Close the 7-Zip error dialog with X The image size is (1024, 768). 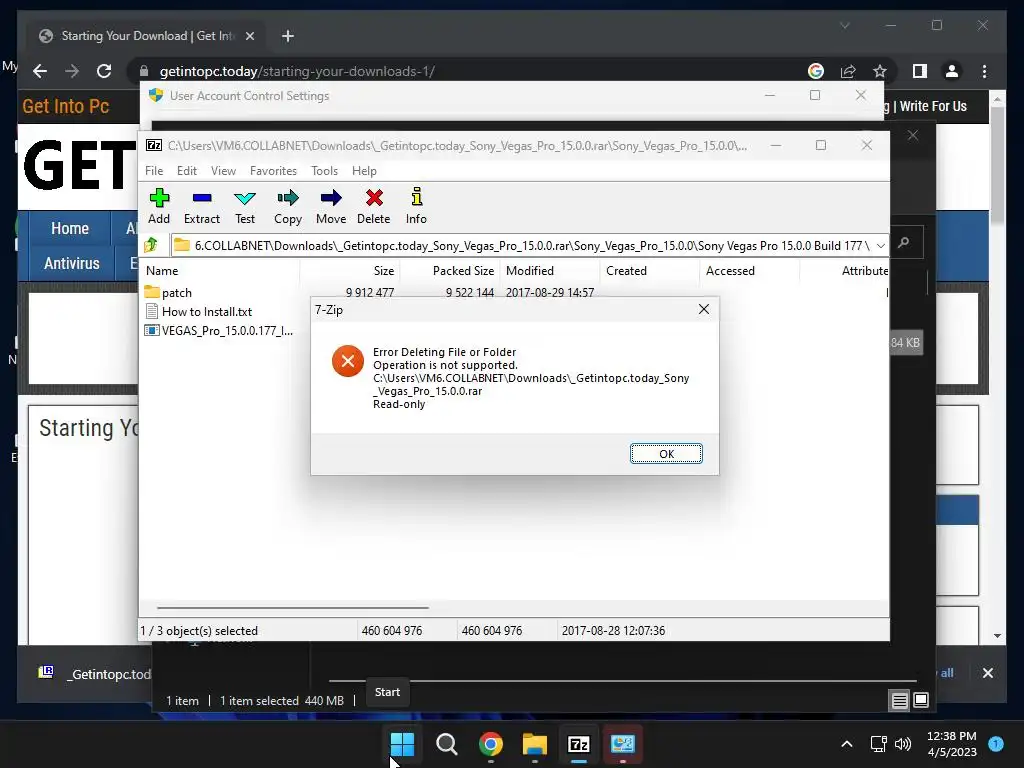(703, 310)
